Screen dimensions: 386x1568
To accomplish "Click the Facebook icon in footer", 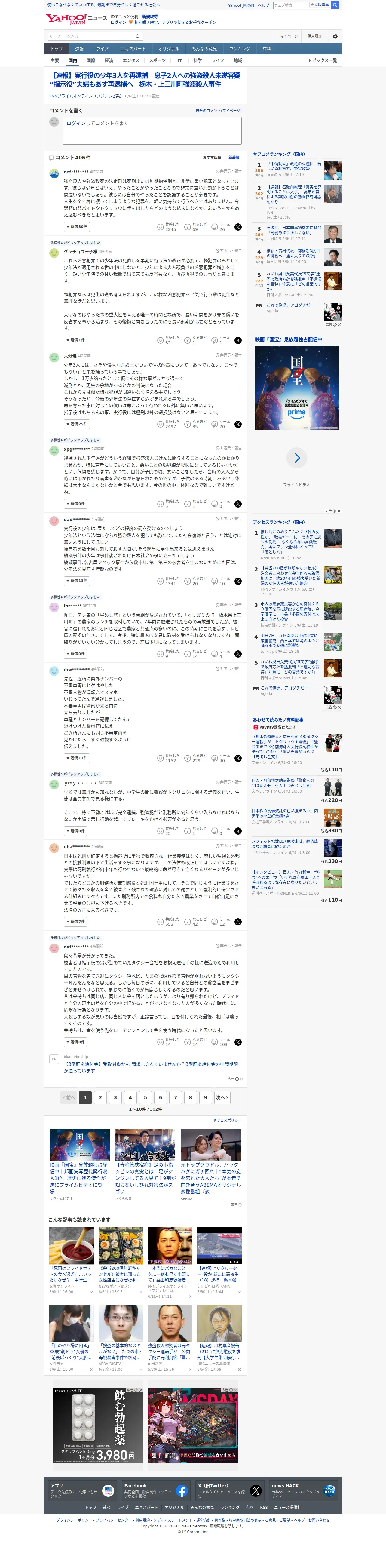I will point(182,1491).
